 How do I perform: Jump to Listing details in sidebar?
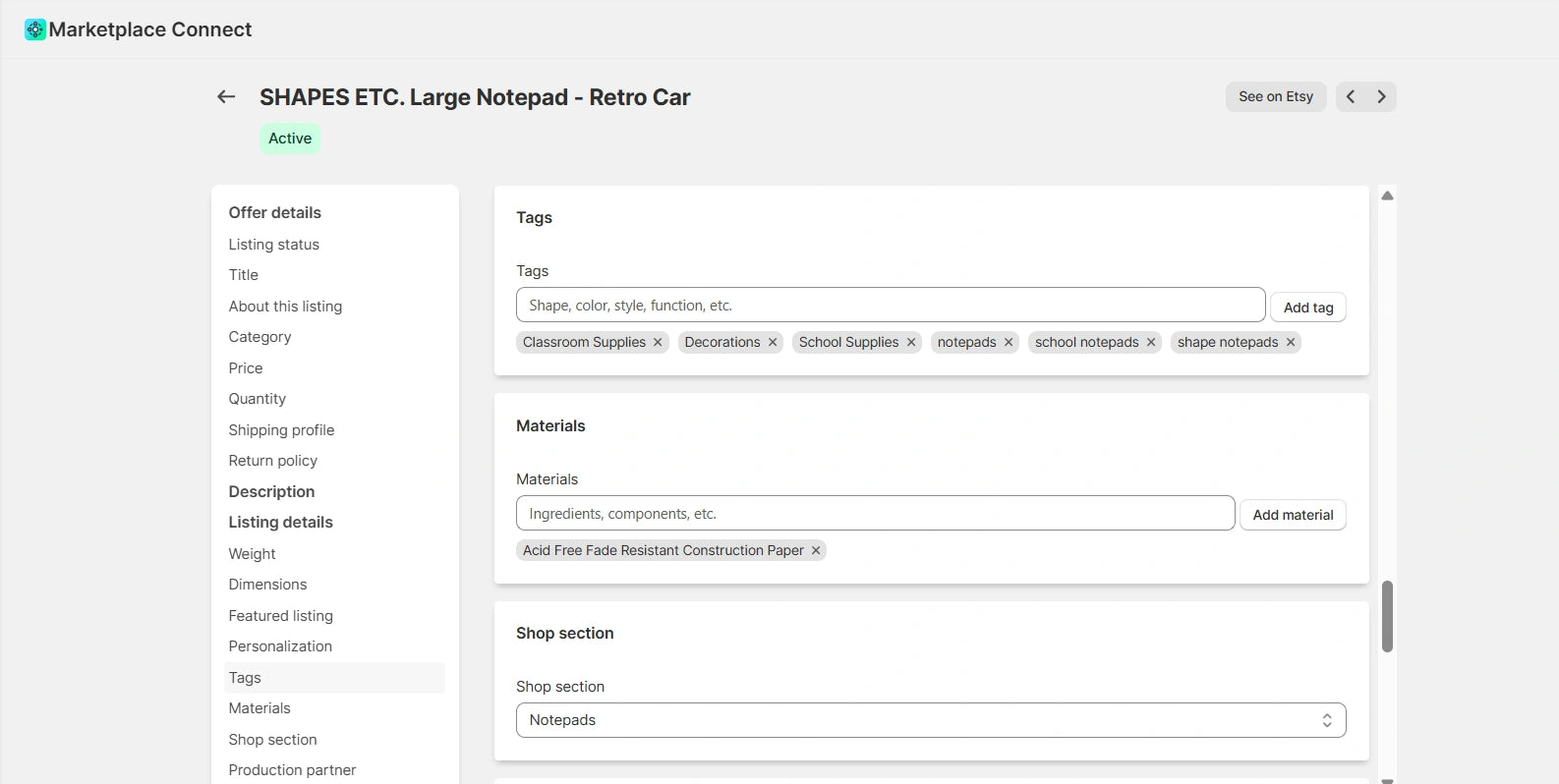[281, 522]
